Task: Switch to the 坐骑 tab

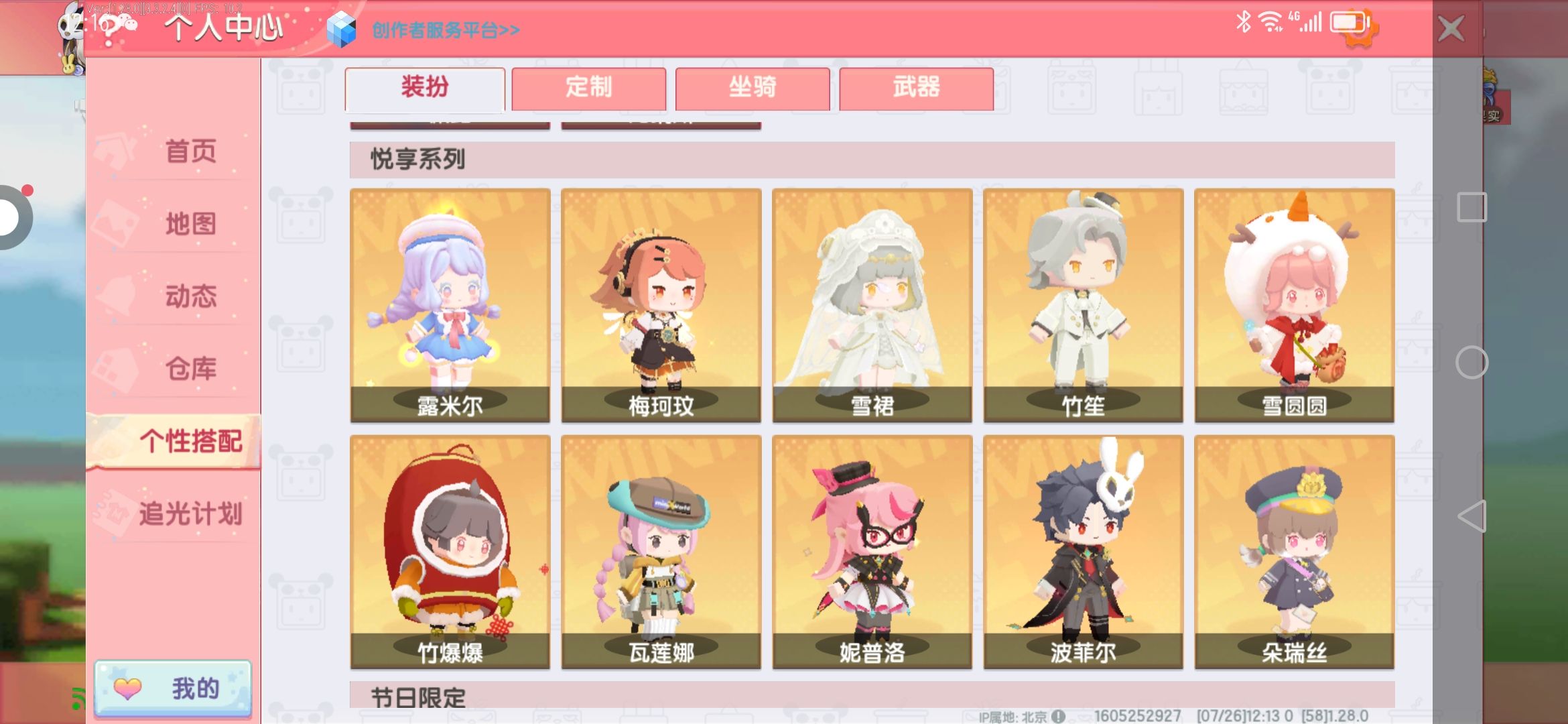Action: tap(753, 88)
